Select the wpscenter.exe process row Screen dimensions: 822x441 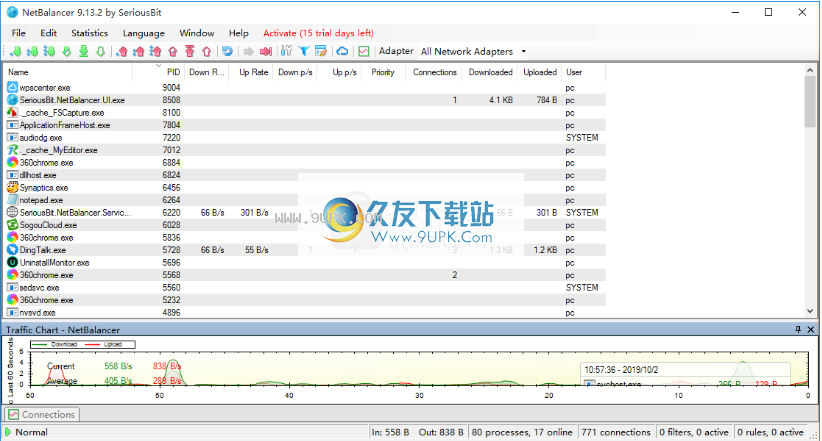[x=305, y=88]
